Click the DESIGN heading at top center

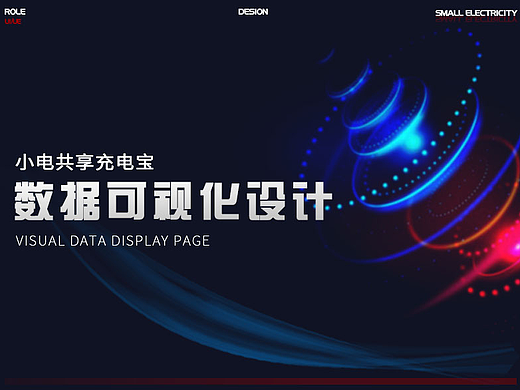pyautogui.click(x=253, y=12)
